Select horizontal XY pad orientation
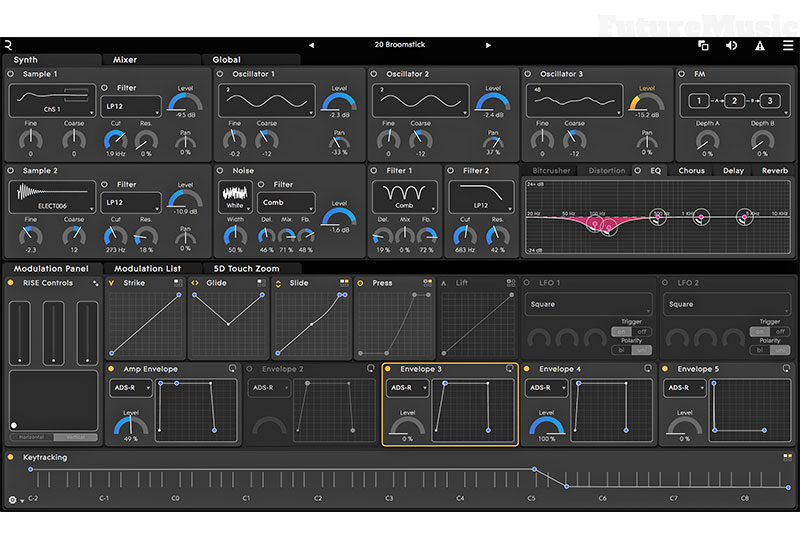Screen dimensions: 800x550 pyautogui.click(x=32, y=437)
